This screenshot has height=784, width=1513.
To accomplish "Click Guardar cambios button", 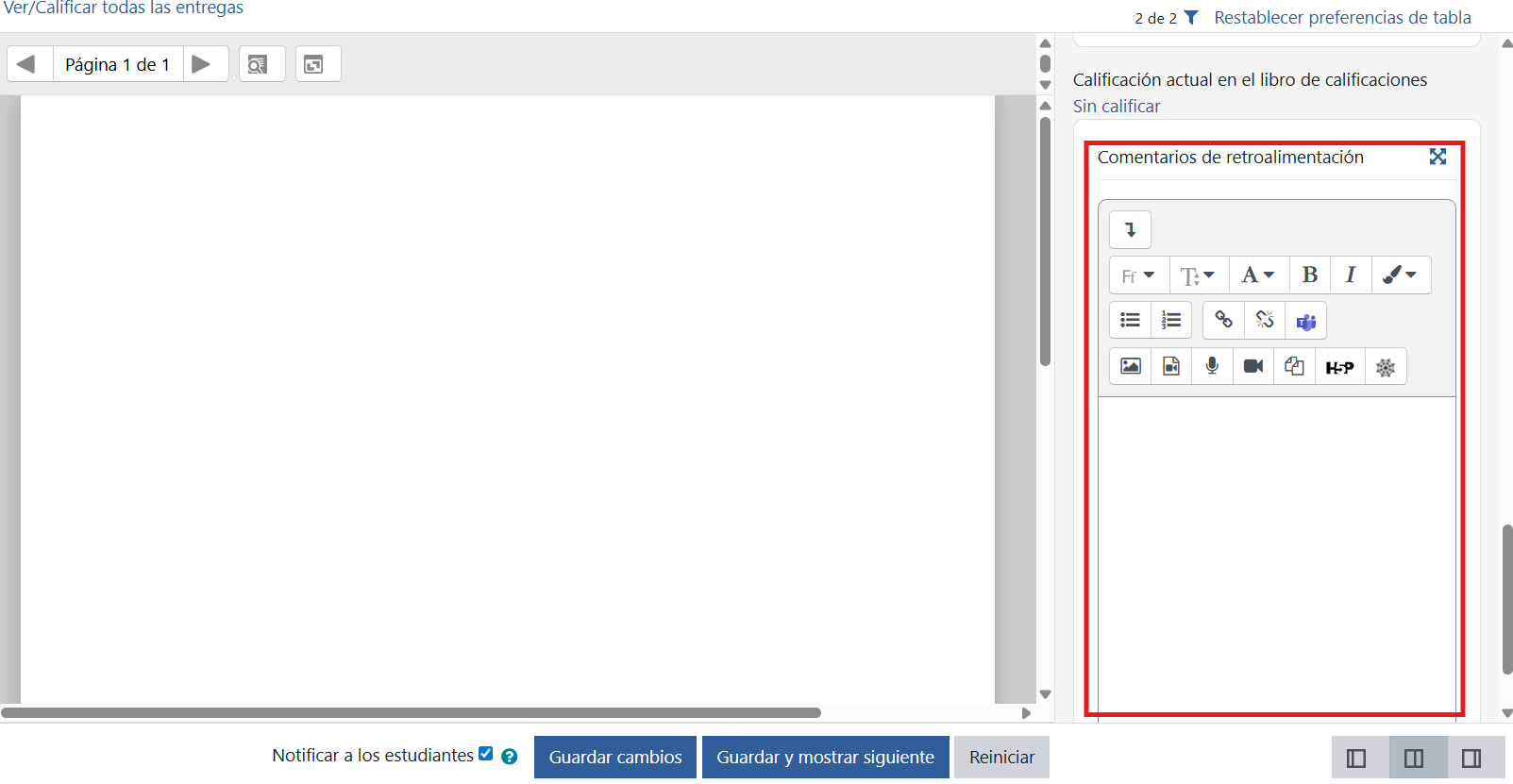I will click(615, 758).
